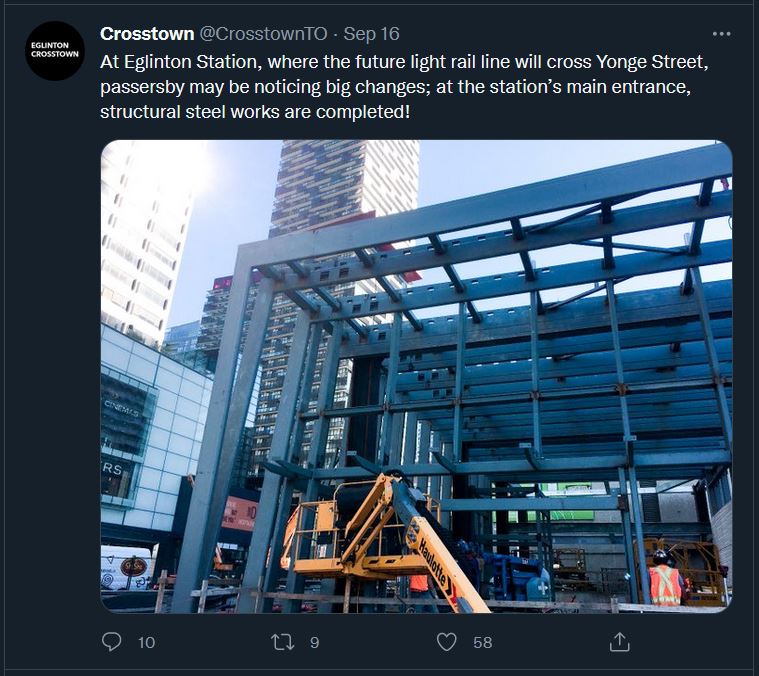Click the words 'Yonge Street' in tweet
Image resolution: width=759 pixels, height=676 pixels.
point(652,62)
